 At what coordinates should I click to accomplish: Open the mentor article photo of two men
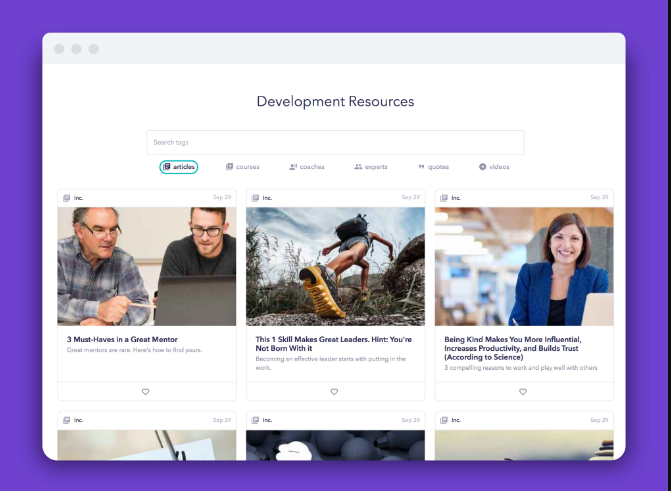click(x=147, y=266)
